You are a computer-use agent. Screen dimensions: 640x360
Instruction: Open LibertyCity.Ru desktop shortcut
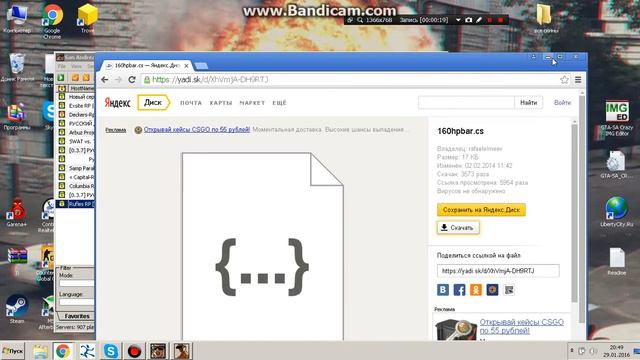point(616,212)
